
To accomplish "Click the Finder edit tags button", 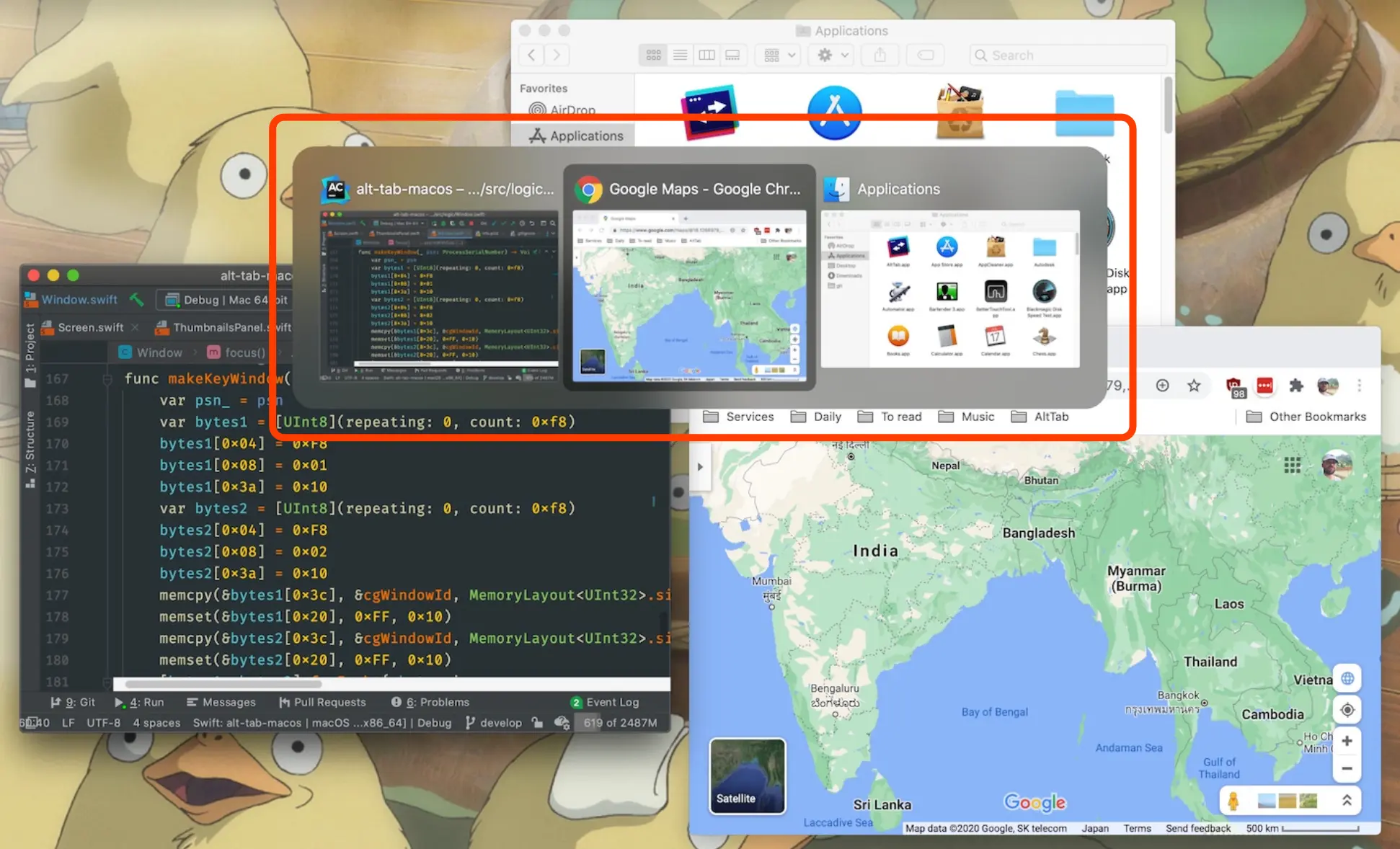I will (926, 55).
